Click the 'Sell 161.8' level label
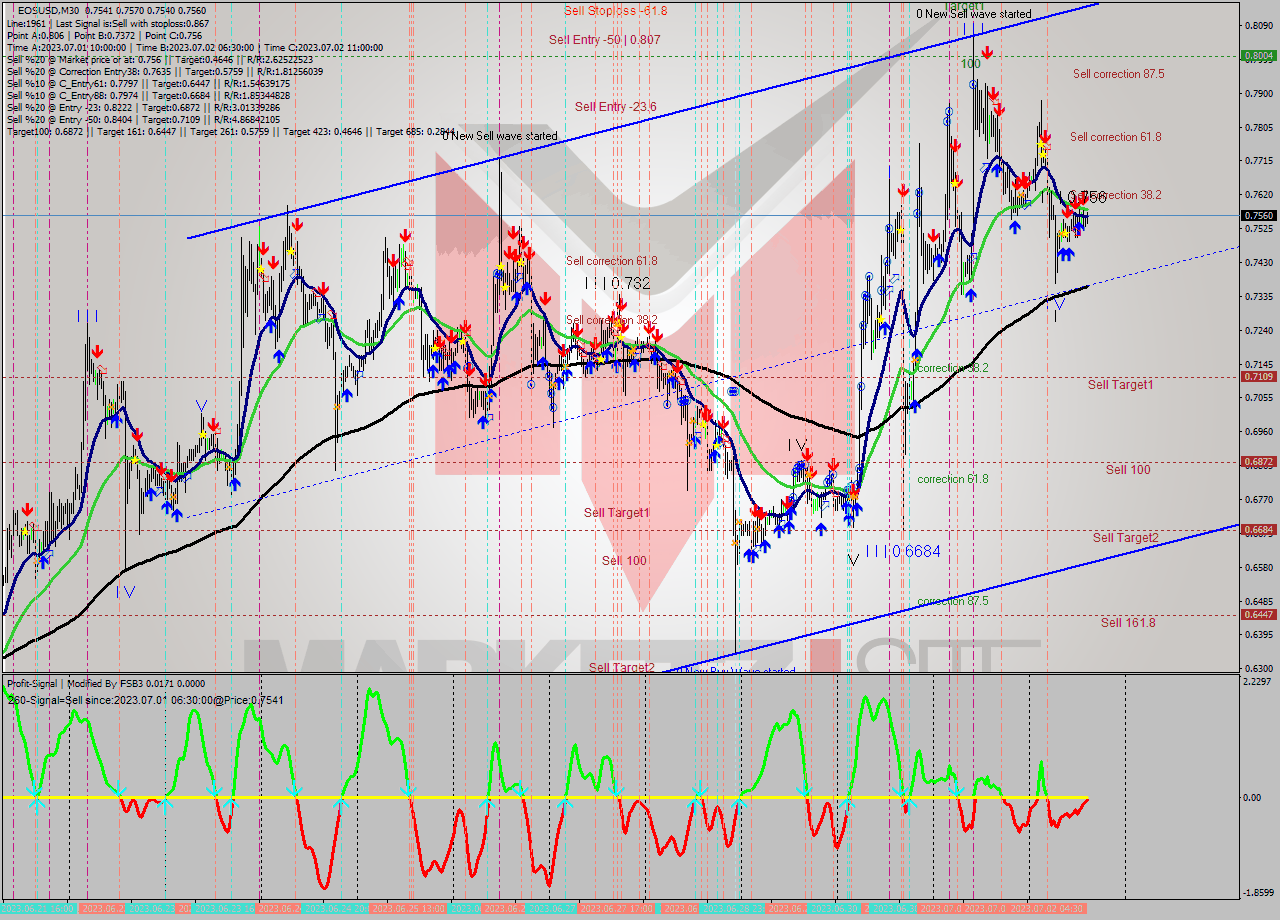 (x=1128, y=622)
